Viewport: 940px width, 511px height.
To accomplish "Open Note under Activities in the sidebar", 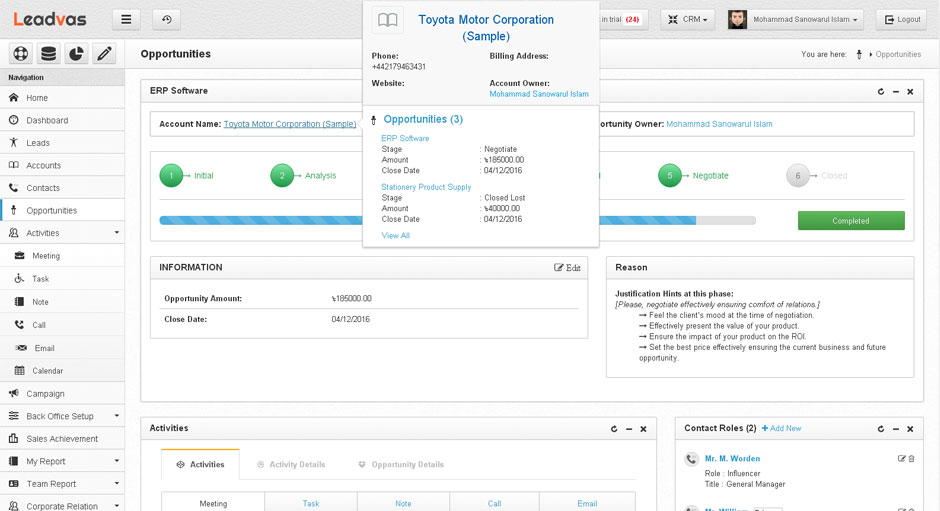I will (x=62, y=302).
